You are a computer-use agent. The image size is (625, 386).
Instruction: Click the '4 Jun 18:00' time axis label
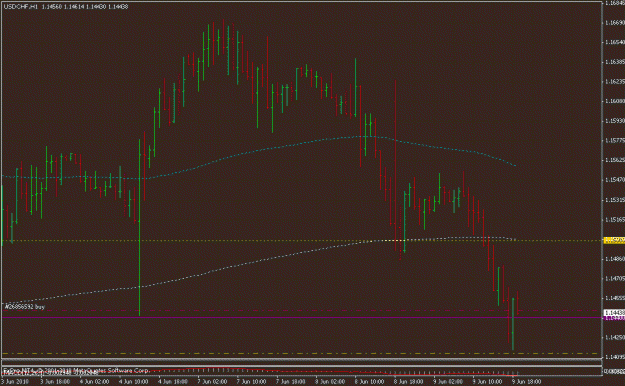[x=173, y=382]
